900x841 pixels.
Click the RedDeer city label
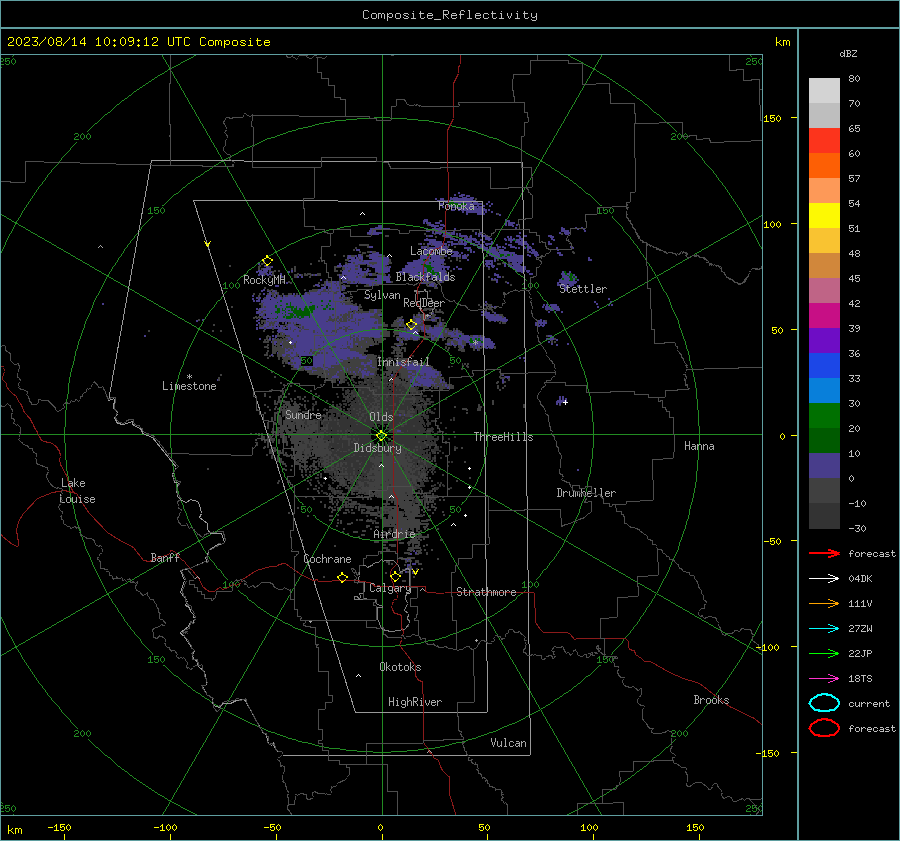point(424,303)
